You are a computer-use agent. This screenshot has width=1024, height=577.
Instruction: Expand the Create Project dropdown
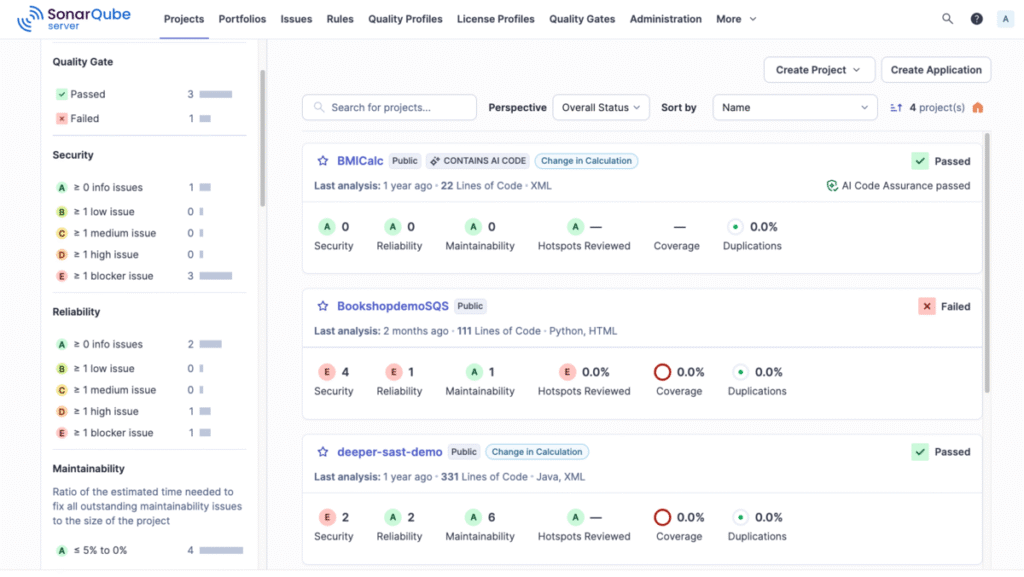click(x=819, y=70)
